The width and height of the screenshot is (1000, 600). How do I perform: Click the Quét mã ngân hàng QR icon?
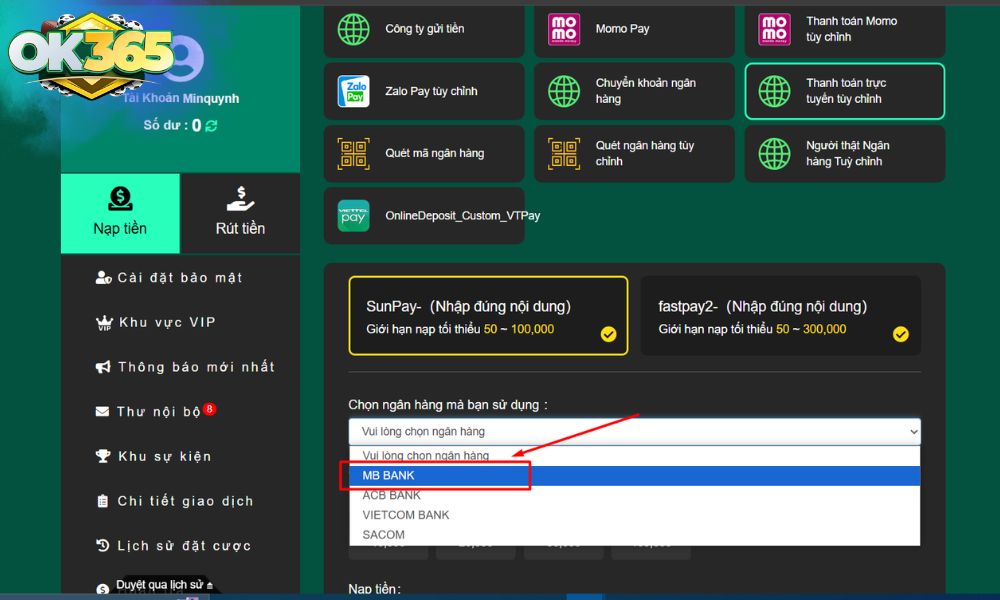(354, 153)
